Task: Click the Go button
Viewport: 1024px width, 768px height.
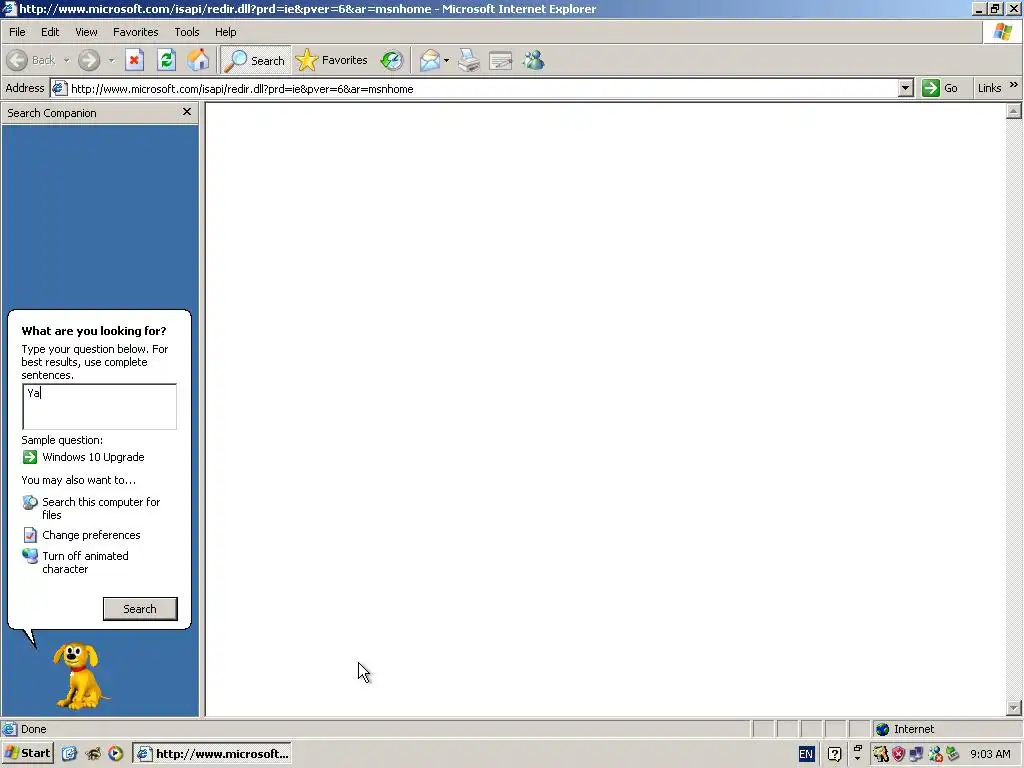Action: 940,88
